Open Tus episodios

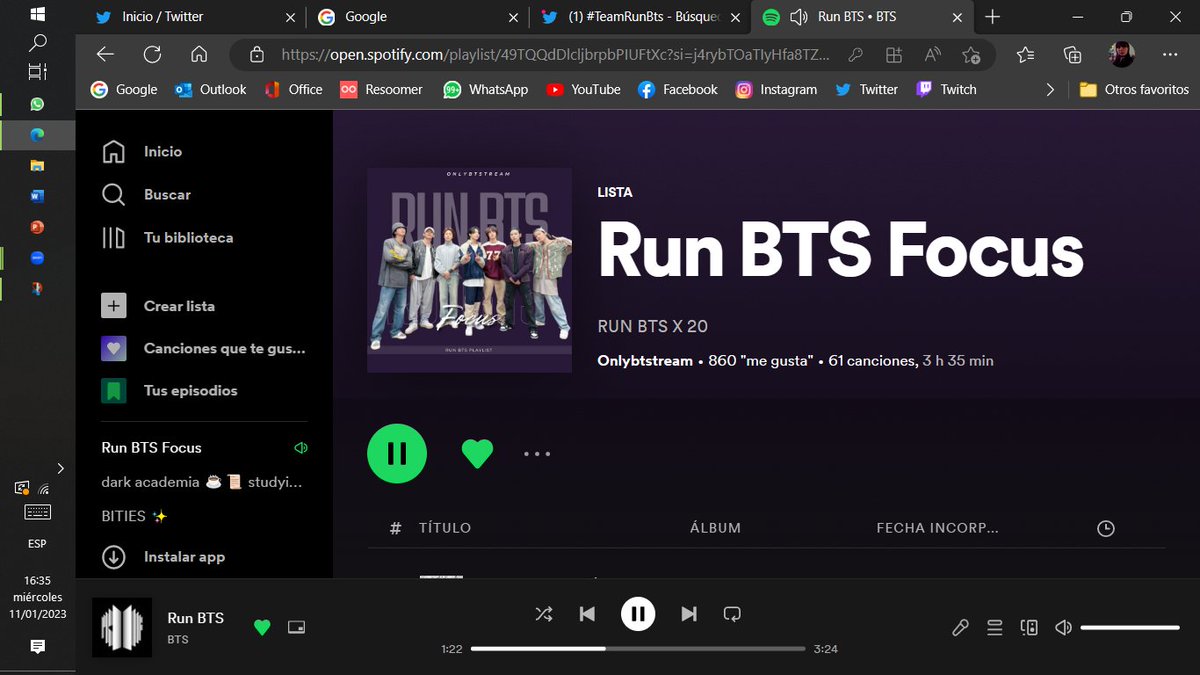(169, 391)
